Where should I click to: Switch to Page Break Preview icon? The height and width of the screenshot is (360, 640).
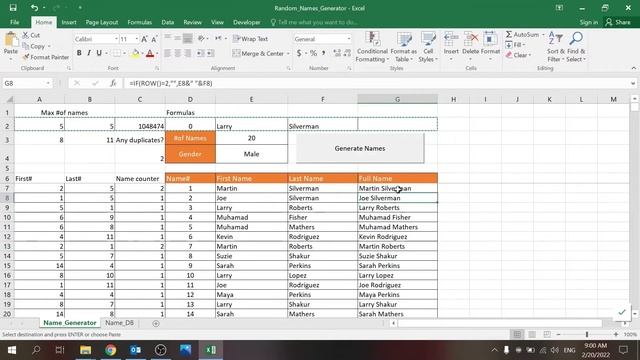547,334
